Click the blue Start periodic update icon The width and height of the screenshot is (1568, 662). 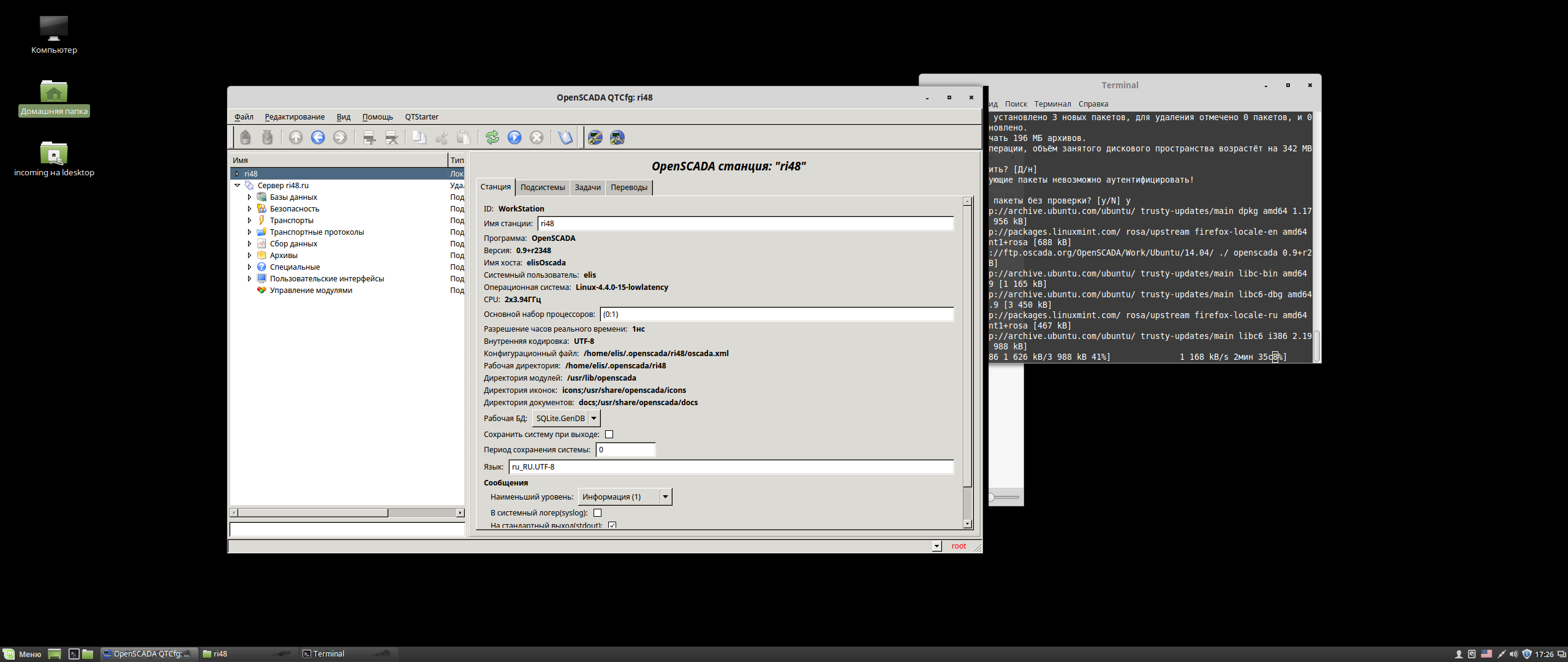[514, 137]
